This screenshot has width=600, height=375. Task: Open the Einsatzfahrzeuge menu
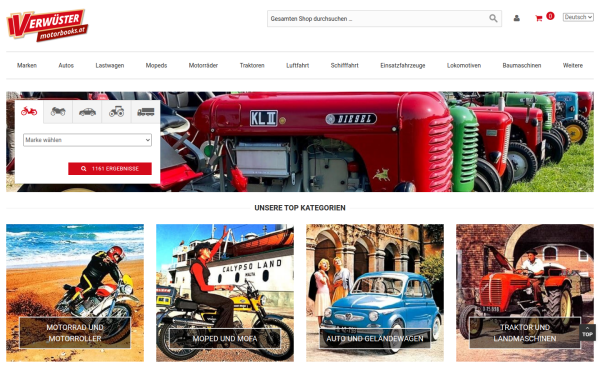(403, 65)
